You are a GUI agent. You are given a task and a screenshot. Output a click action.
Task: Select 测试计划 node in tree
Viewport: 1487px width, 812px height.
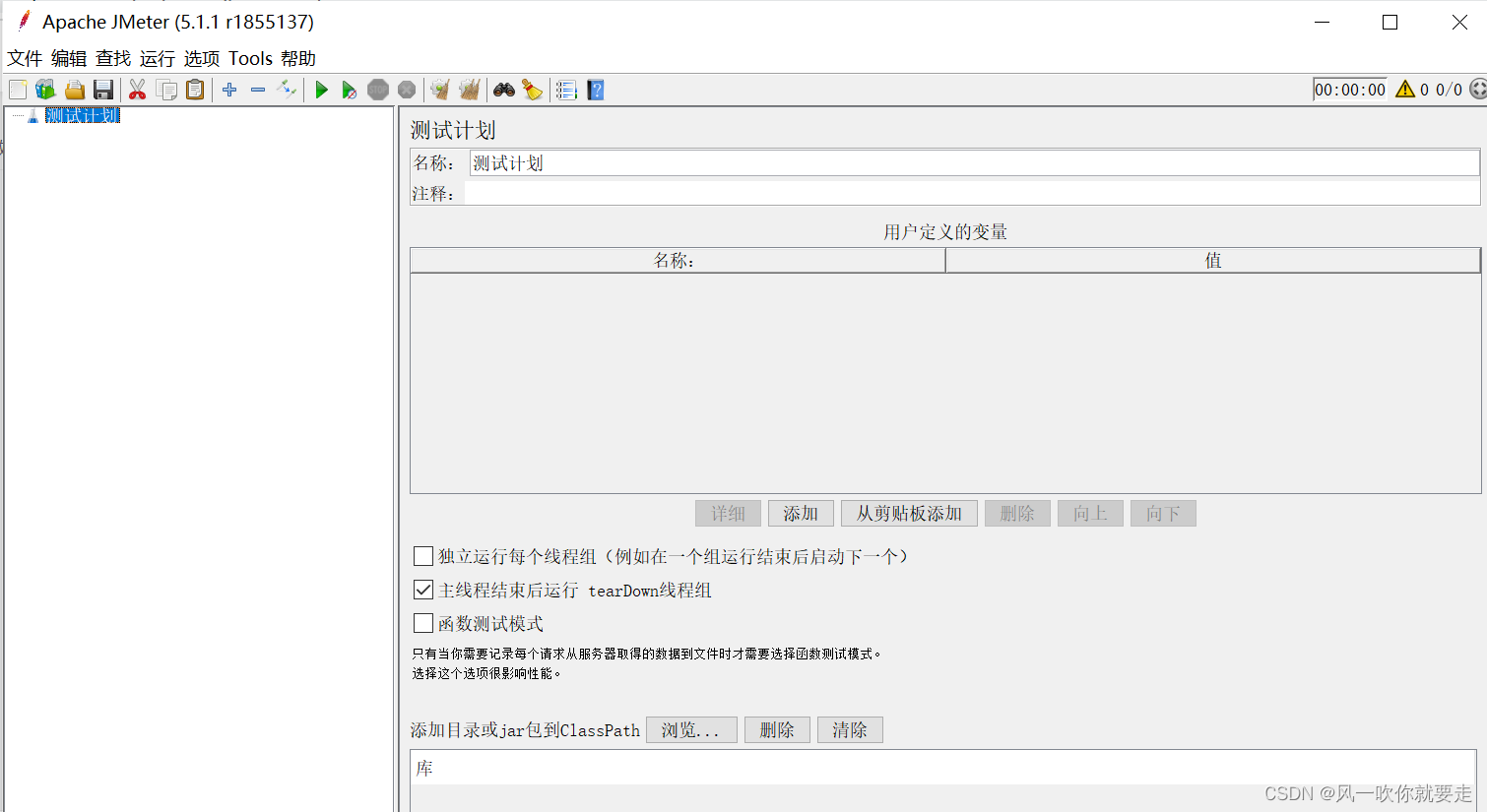coord(83,115)
